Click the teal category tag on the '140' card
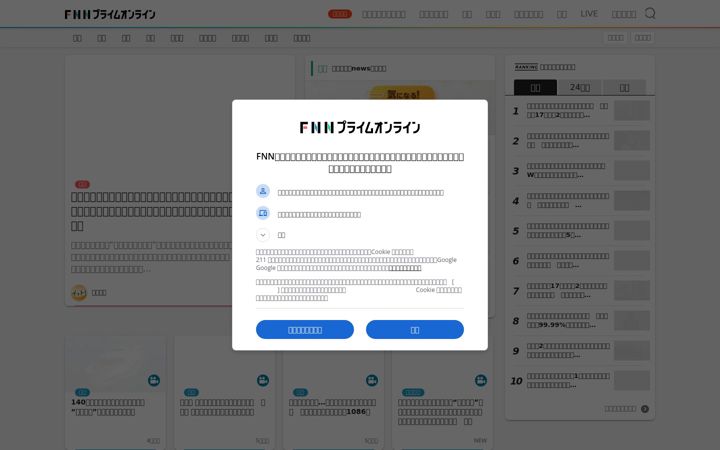 click(83, 393)
